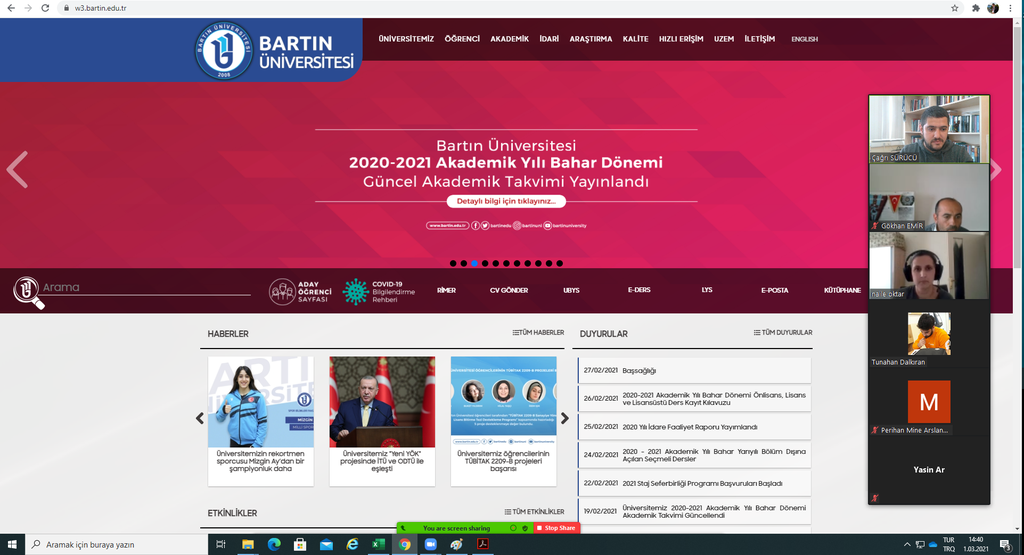Expand the ÖĞRENCİ menu
Viewport: 1024px width, 555px height.
tap(462, 39)
